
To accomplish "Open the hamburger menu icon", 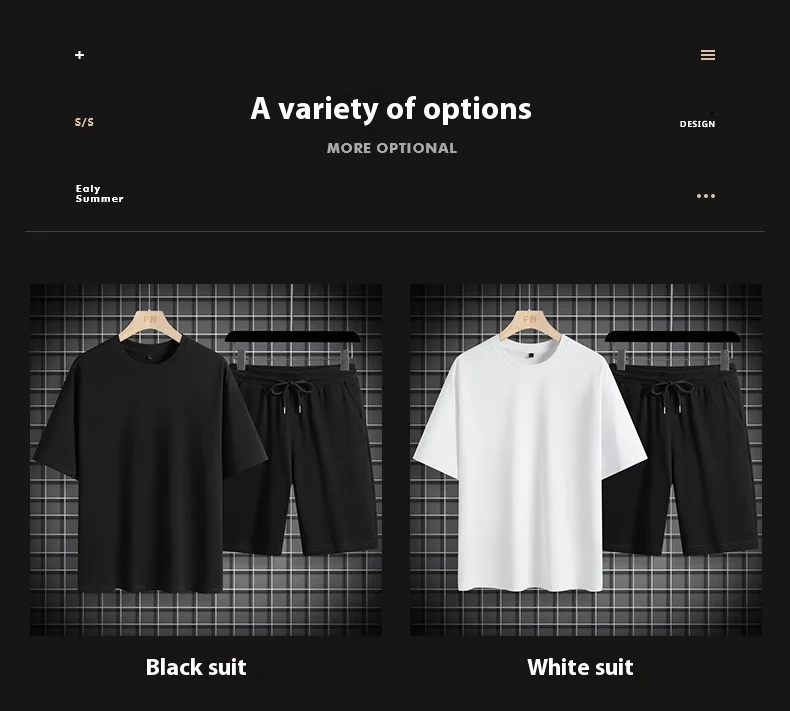I will [707, 55].
